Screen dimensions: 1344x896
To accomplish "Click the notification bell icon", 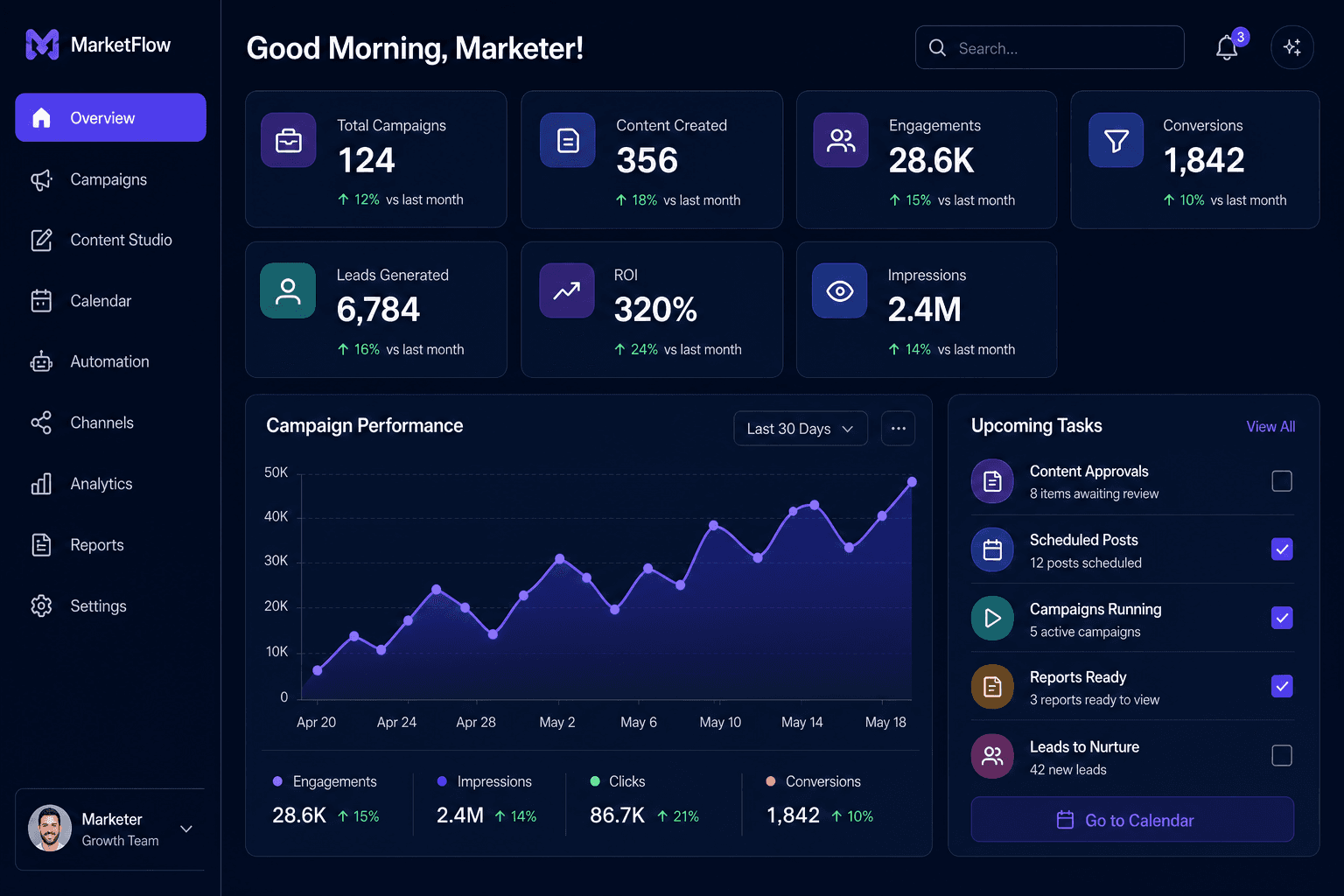I will click(1227, 48).
